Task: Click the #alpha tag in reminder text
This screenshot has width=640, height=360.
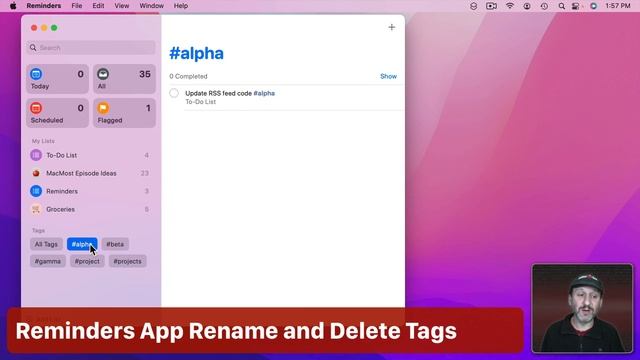Action: pyautogui.click(x=264, y=93)
